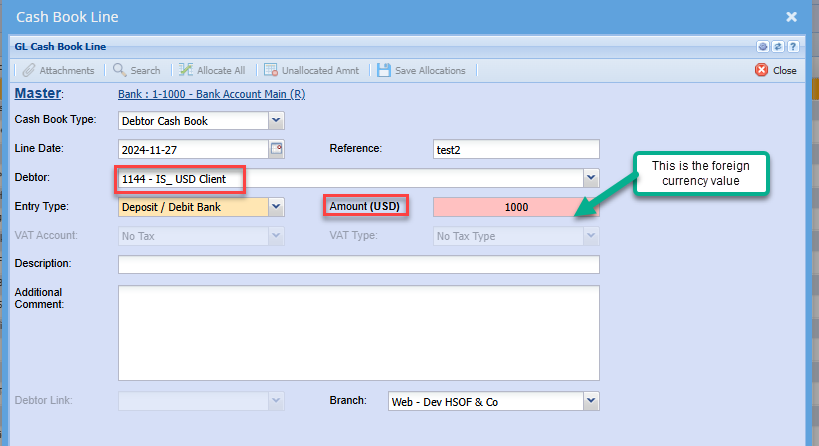Expand the Branch dropdown arrow
819x446 pixels.
pyautogui.click(x=591, y=401)
